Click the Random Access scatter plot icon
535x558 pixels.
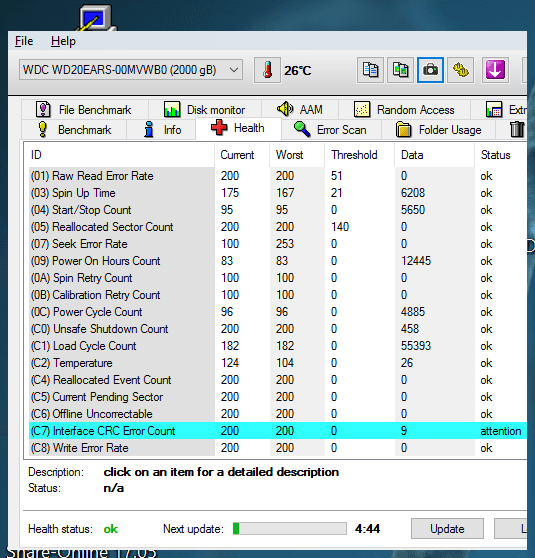tap(362, 109)
